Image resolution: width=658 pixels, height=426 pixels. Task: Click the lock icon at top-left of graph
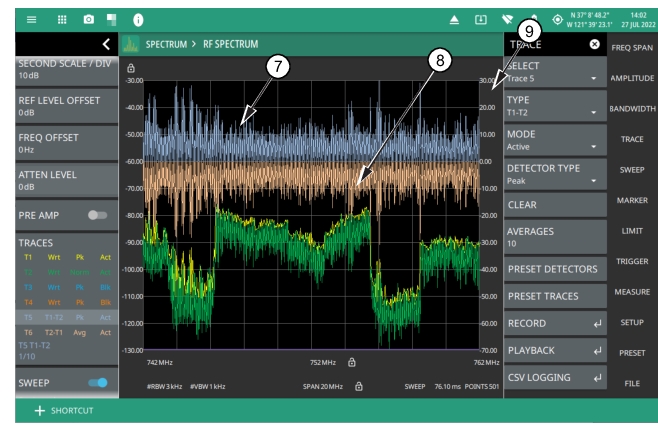(131, 68)
